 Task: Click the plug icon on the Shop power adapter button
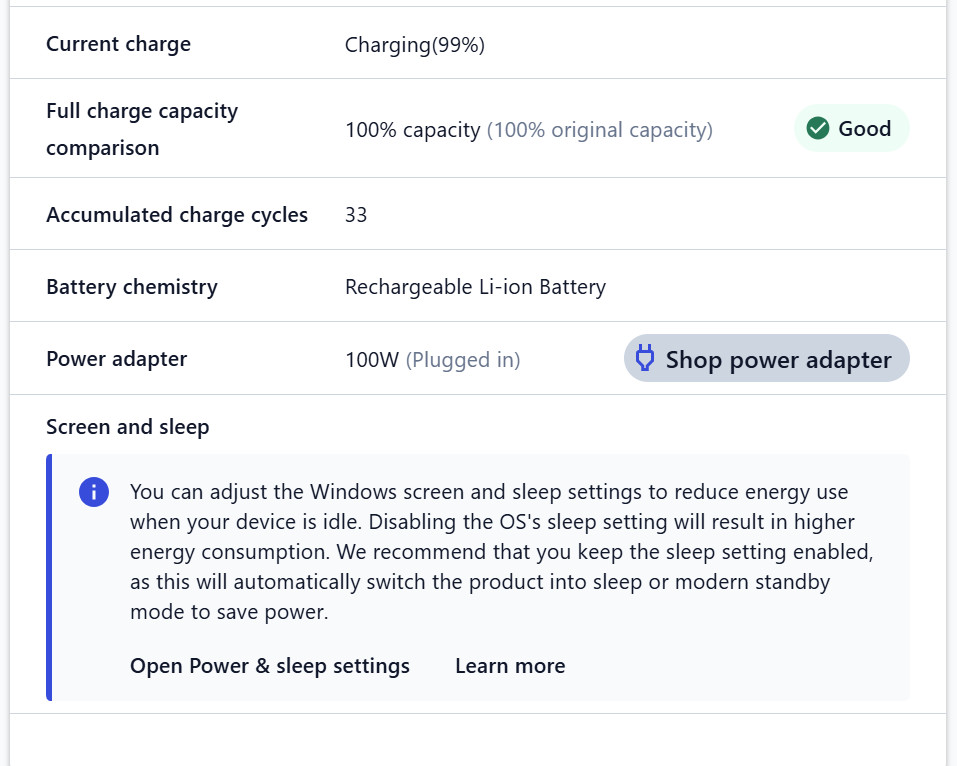[645, 358]
